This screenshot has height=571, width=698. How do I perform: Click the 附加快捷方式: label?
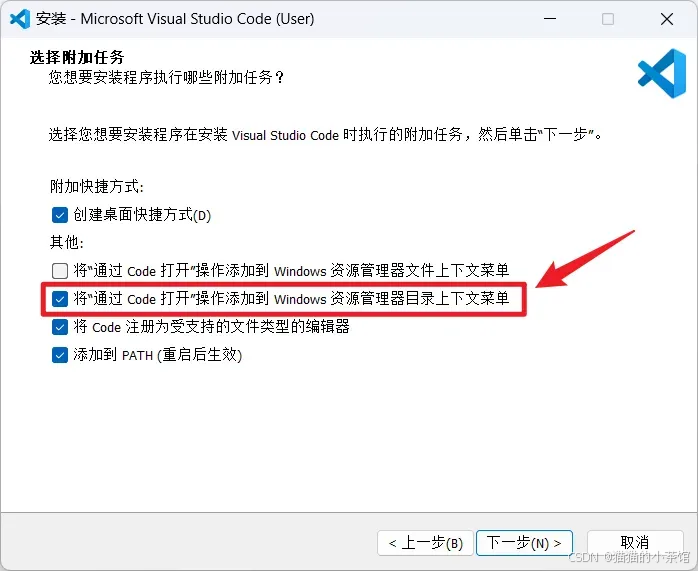coord(97,186)
